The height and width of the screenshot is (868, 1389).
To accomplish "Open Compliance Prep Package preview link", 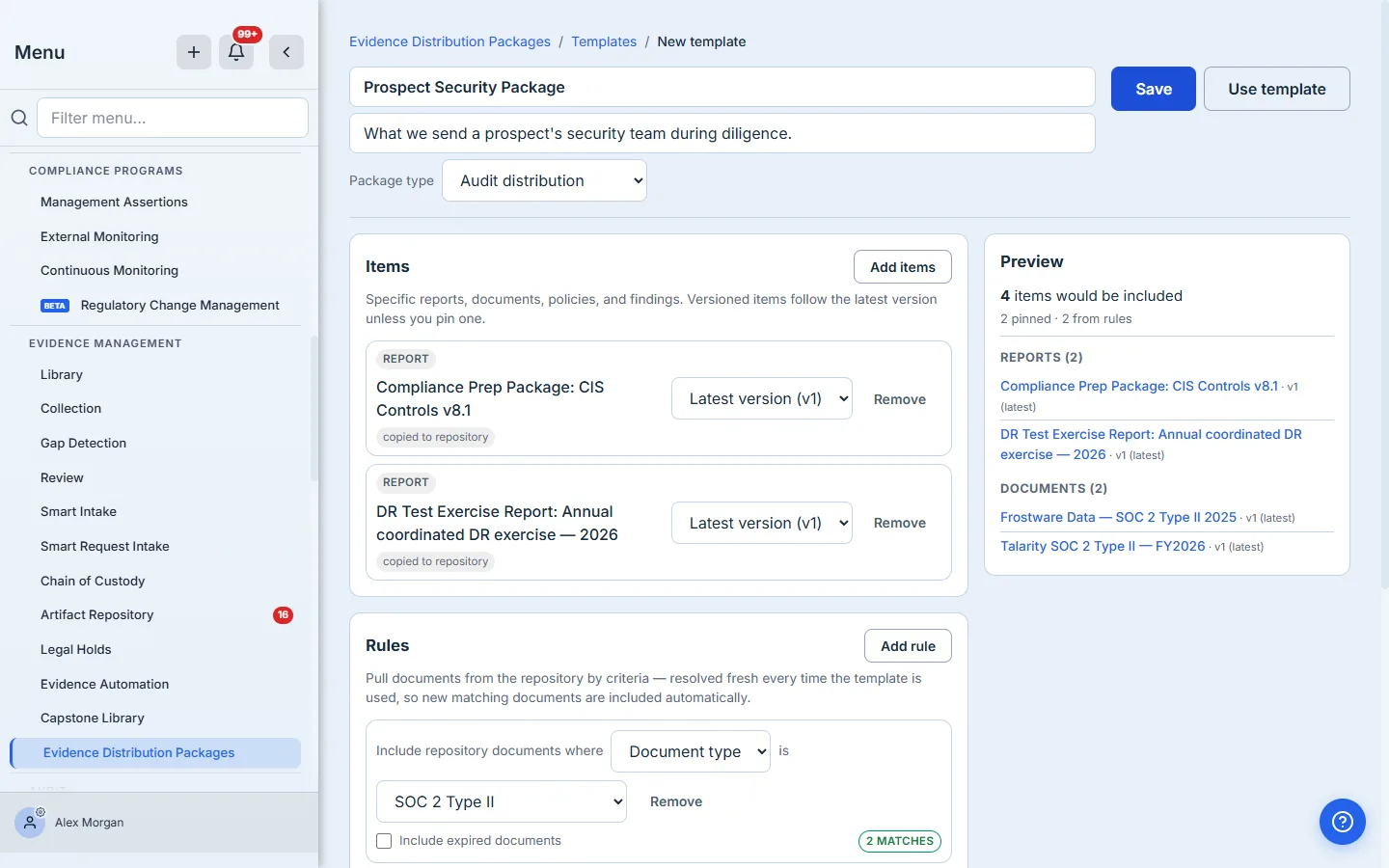I will [1139, 386].
